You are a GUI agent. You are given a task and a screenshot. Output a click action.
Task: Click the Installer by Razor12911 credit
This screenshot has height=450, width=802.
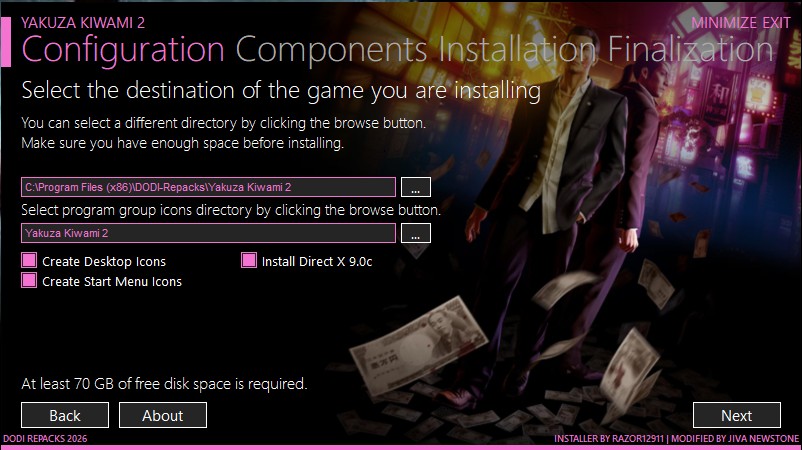point(609,439)
